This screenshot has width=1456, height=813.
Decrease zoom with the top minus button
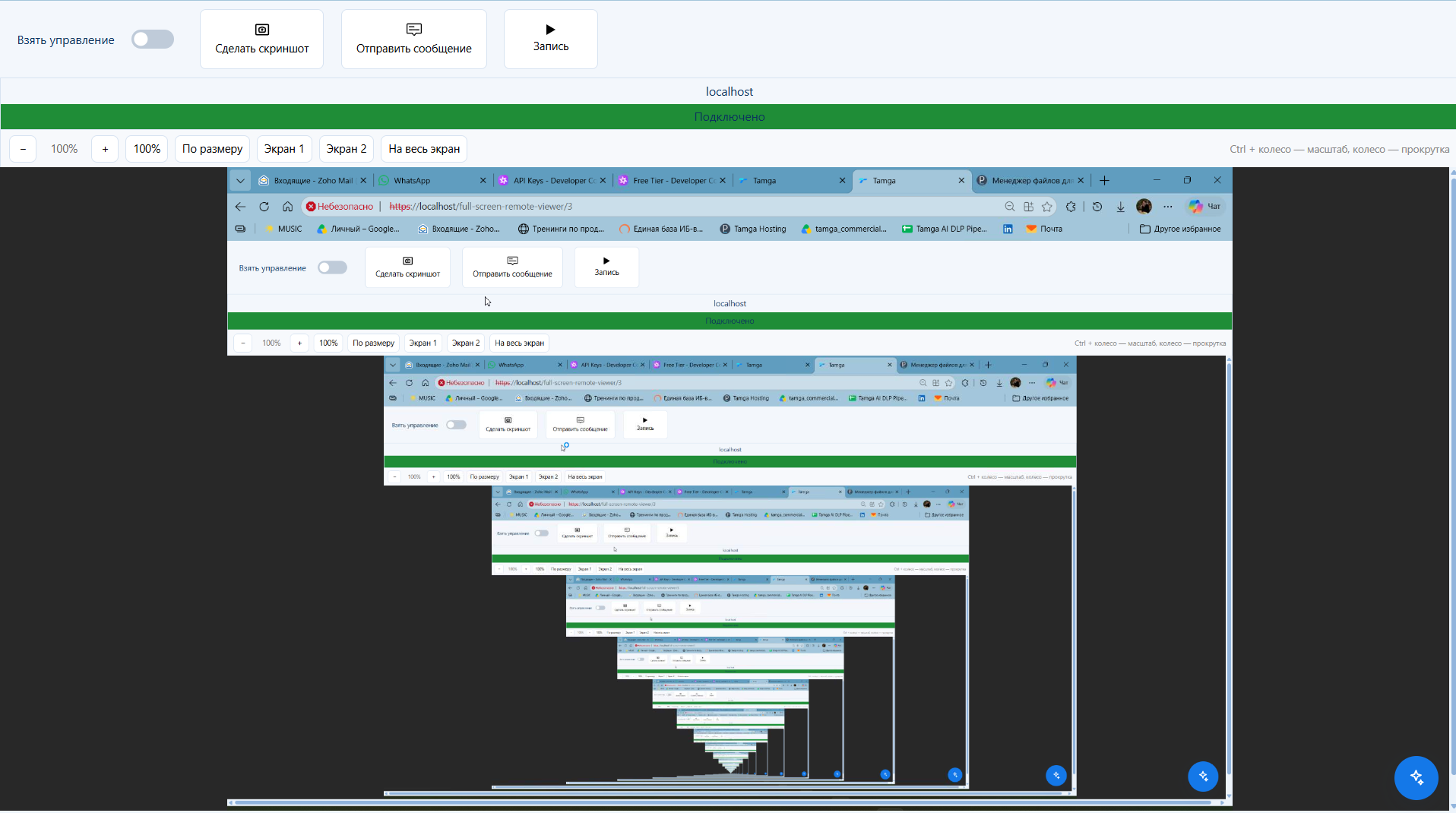tap(23, 149)
